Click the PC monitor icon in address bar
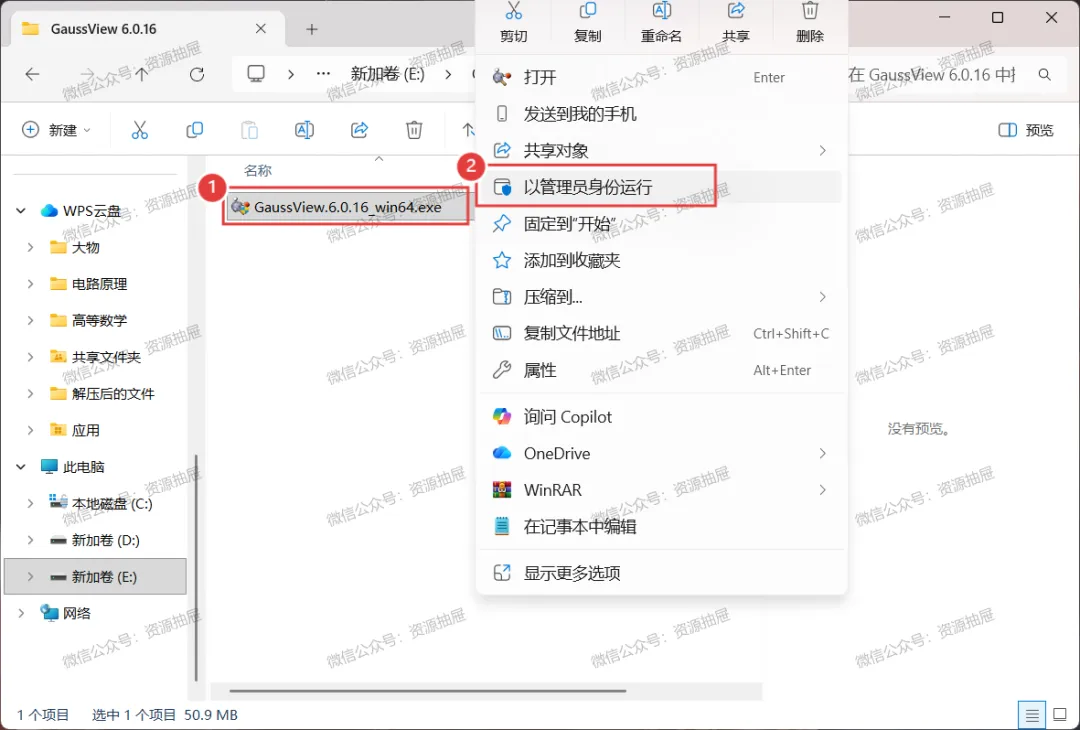Viewport: 1080px width, 730px height. coord(256,73)
